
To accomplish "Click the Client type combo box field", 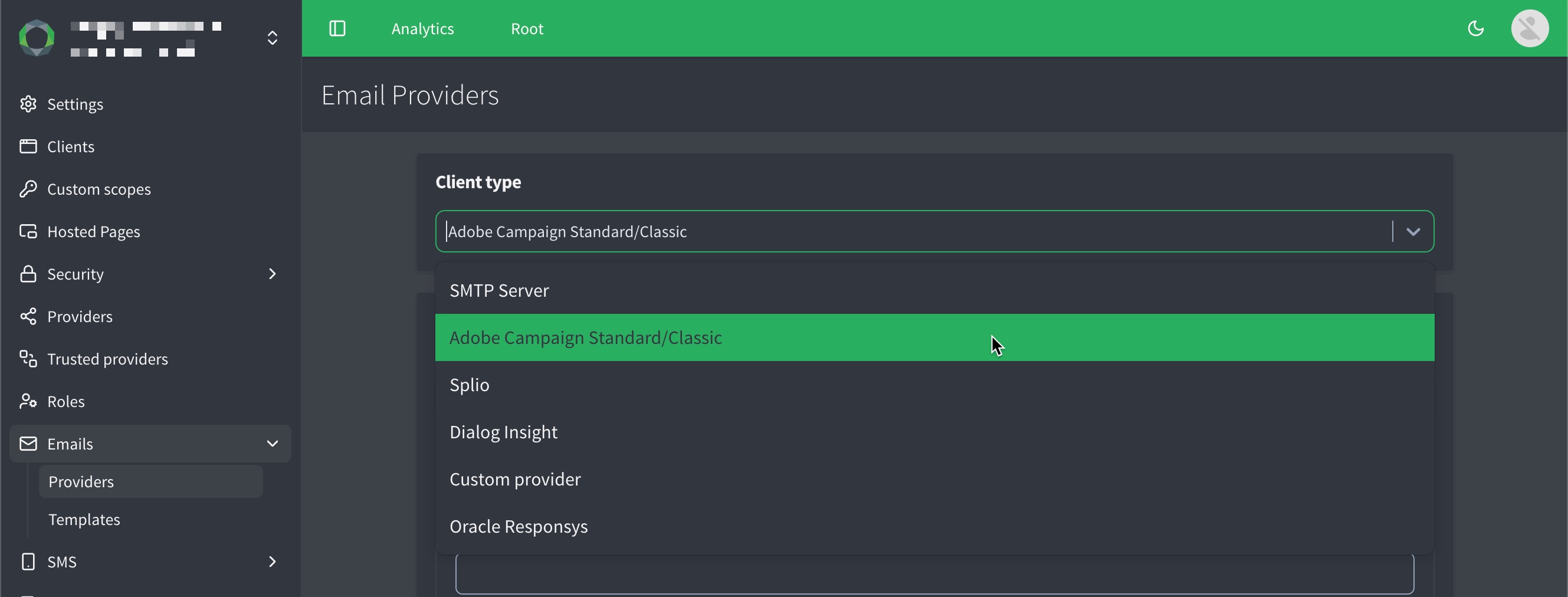I will pos(934,231).
